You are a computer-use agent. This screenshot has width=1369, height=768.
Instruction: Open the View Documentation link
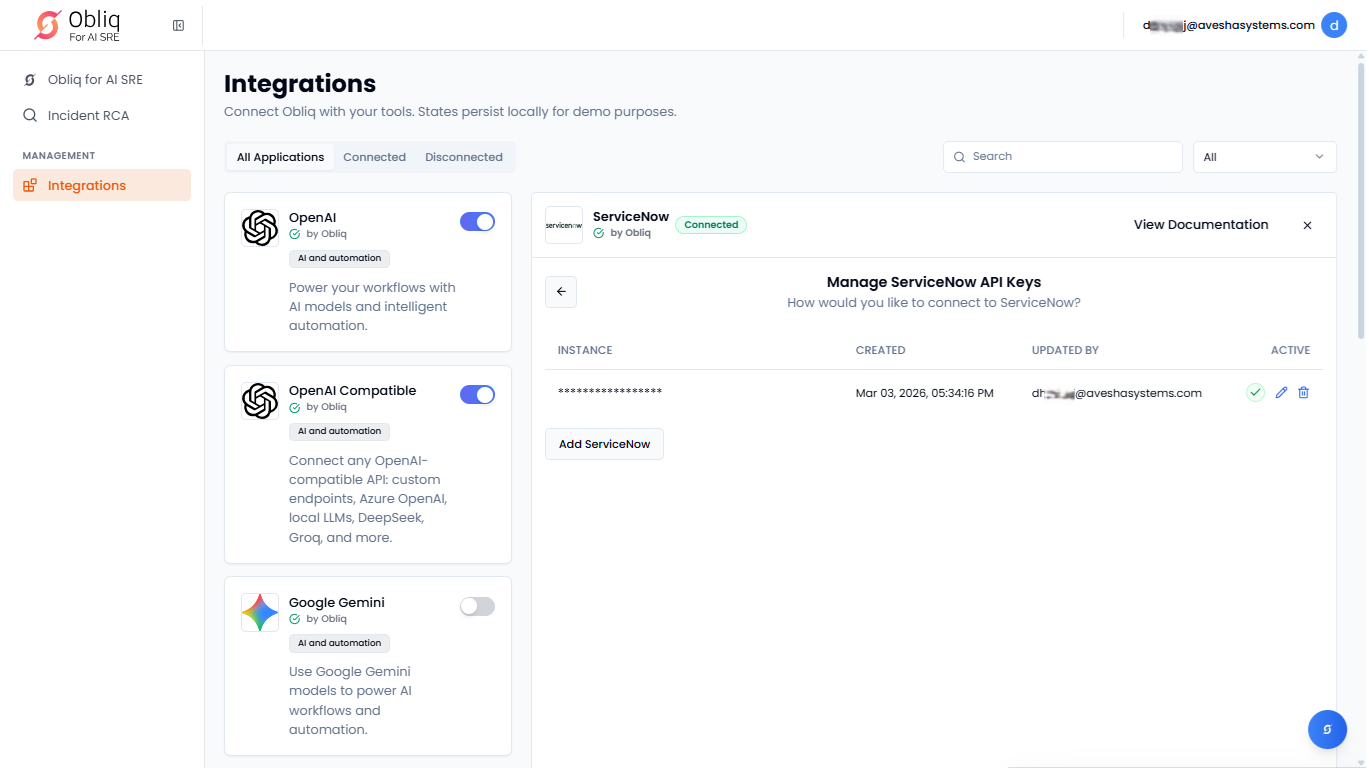[1200, 225]
